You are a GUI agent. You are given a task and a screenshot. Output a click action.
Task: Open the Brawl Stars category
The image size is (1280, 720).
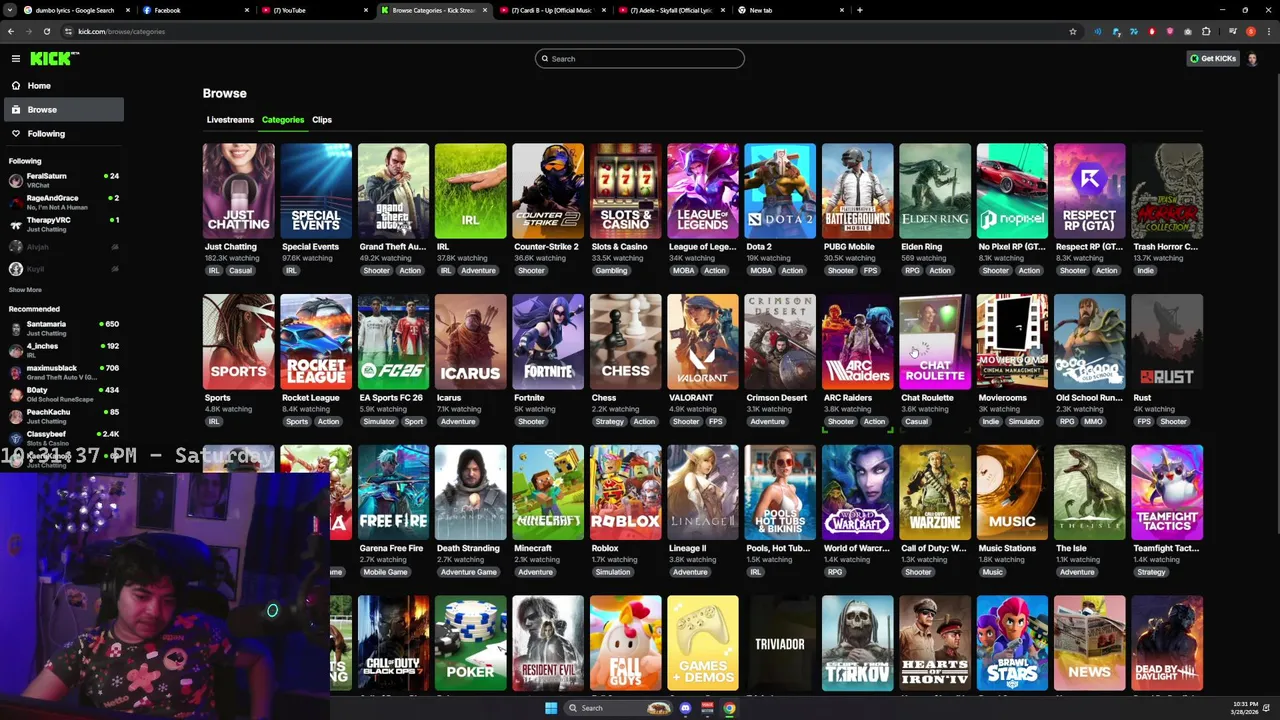click(x=1012, y=643)
